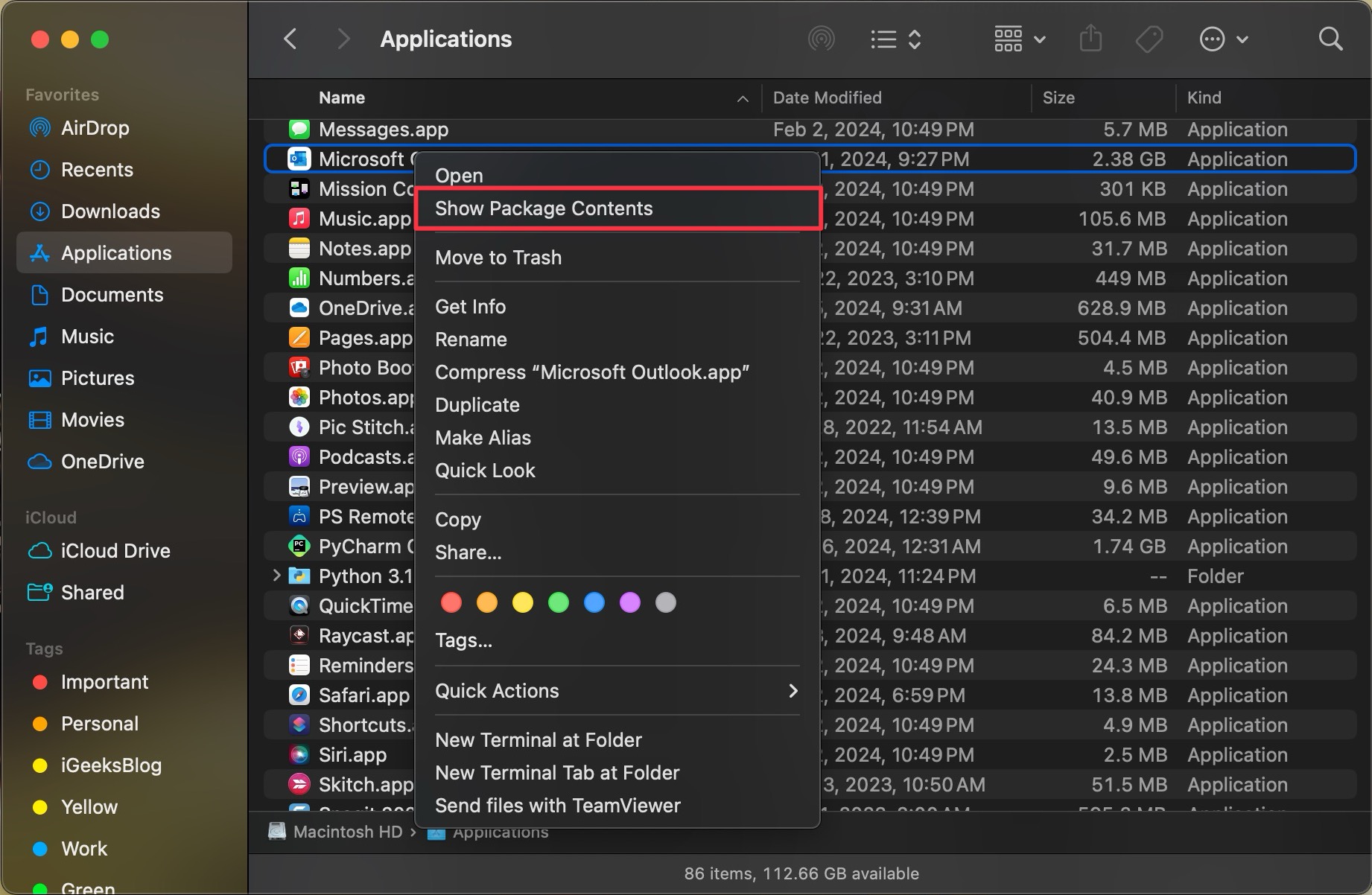Click the Share icon in toolbar
Viewport: 1372px width, 895px height.
(x=1090, y=39)
